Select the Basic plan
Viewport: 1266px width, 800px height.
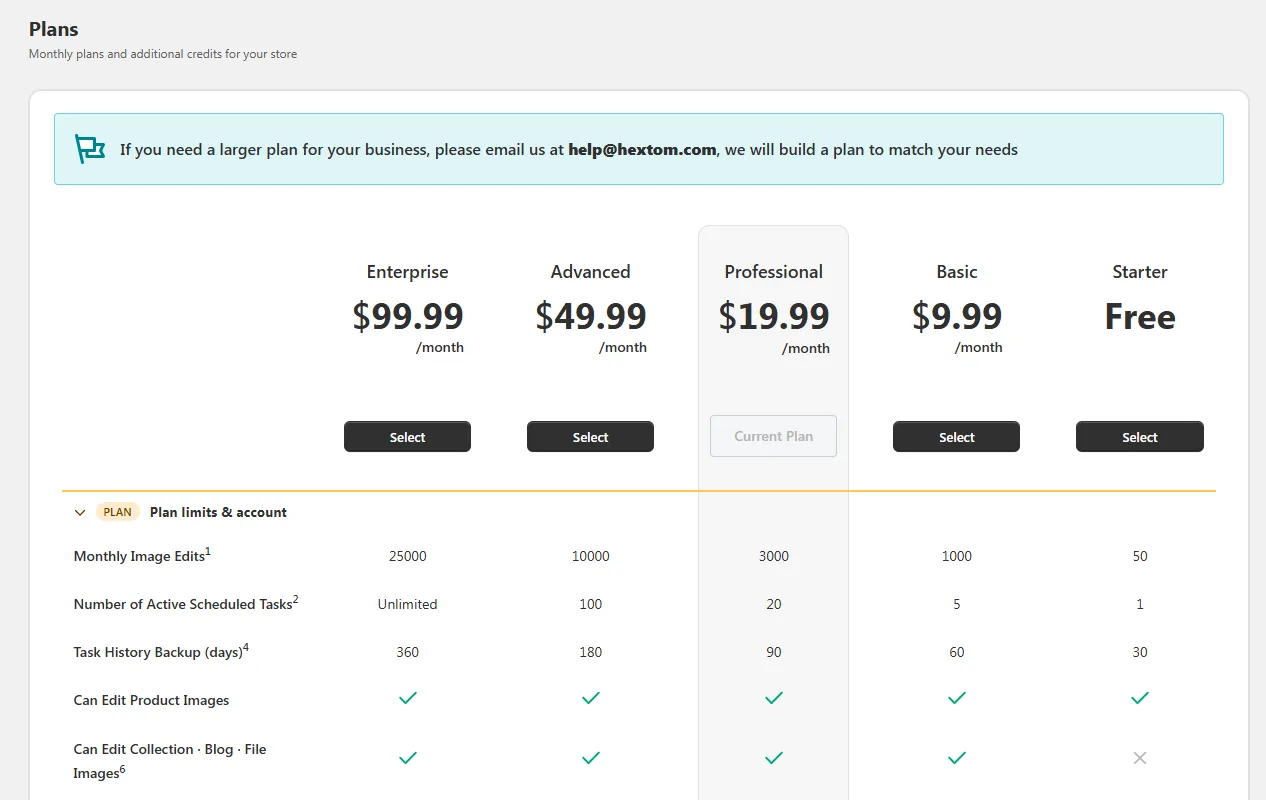[x=956, y=437]
